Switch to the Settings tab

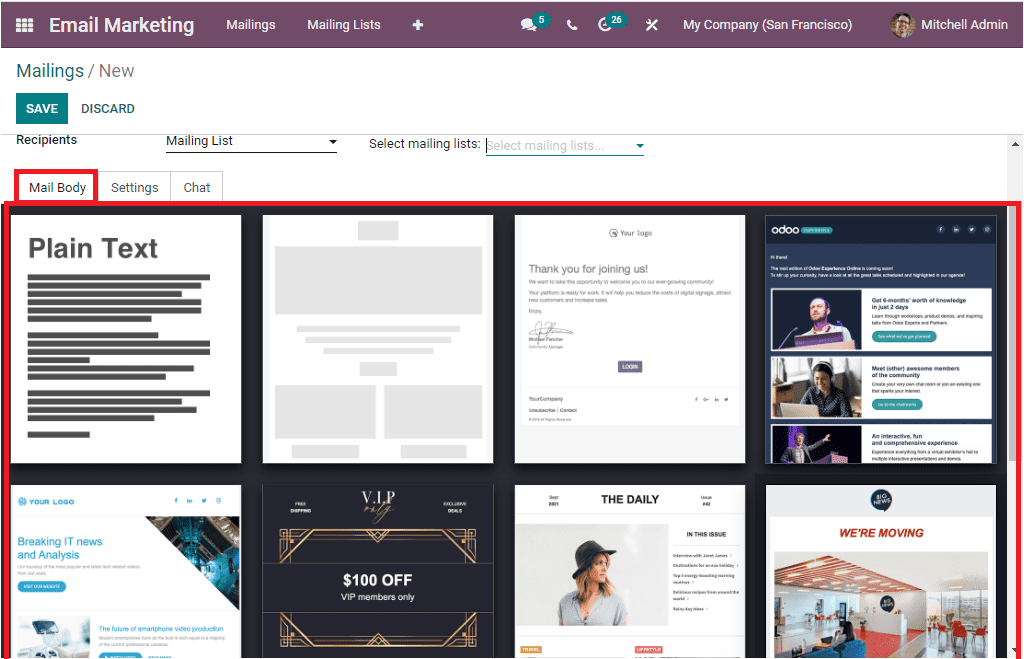click(135, 187)
